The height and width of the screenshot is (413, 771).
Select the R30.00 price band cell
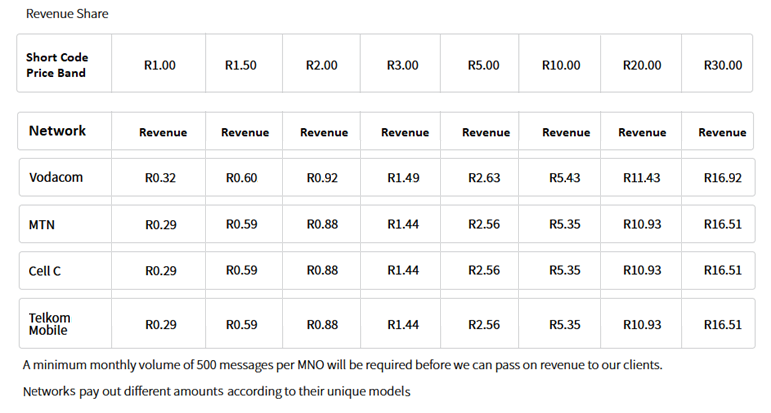coord(723,65)
